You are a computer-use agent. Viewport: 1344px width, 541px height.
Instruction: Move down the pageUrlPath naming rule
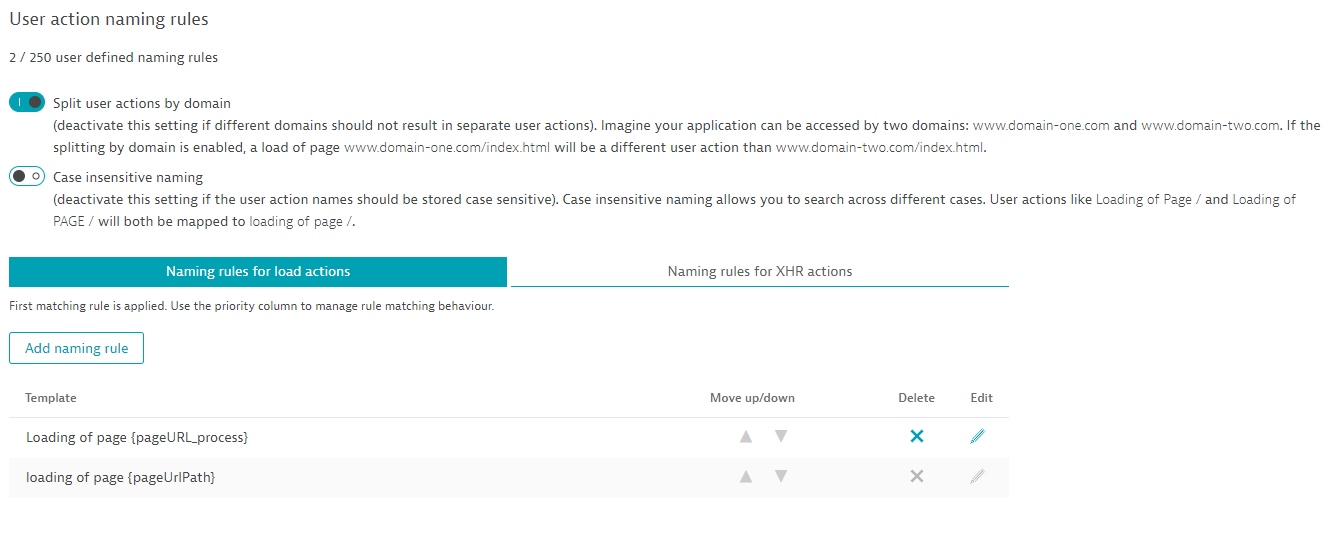coord(781,477)
